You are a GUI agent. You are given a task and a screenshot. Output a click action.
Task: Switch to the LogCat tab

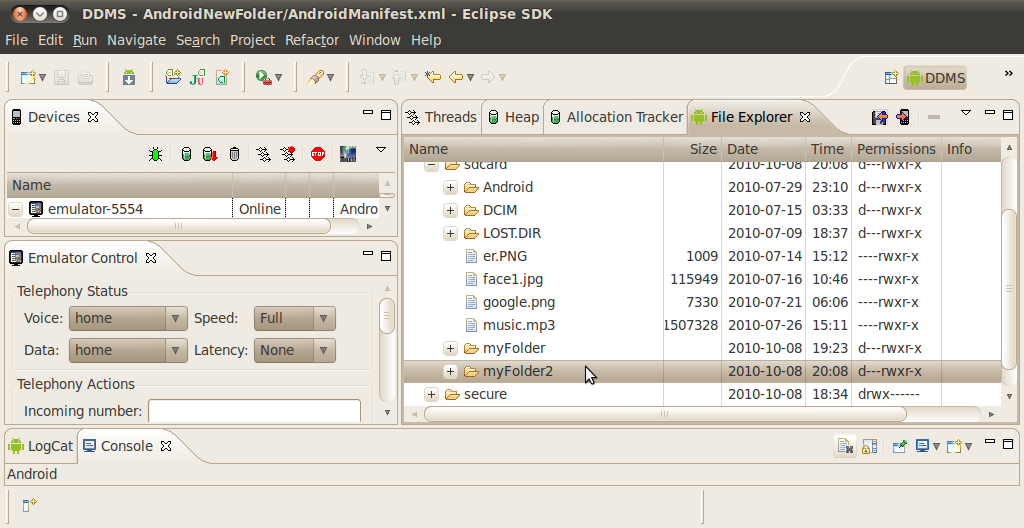41,446
